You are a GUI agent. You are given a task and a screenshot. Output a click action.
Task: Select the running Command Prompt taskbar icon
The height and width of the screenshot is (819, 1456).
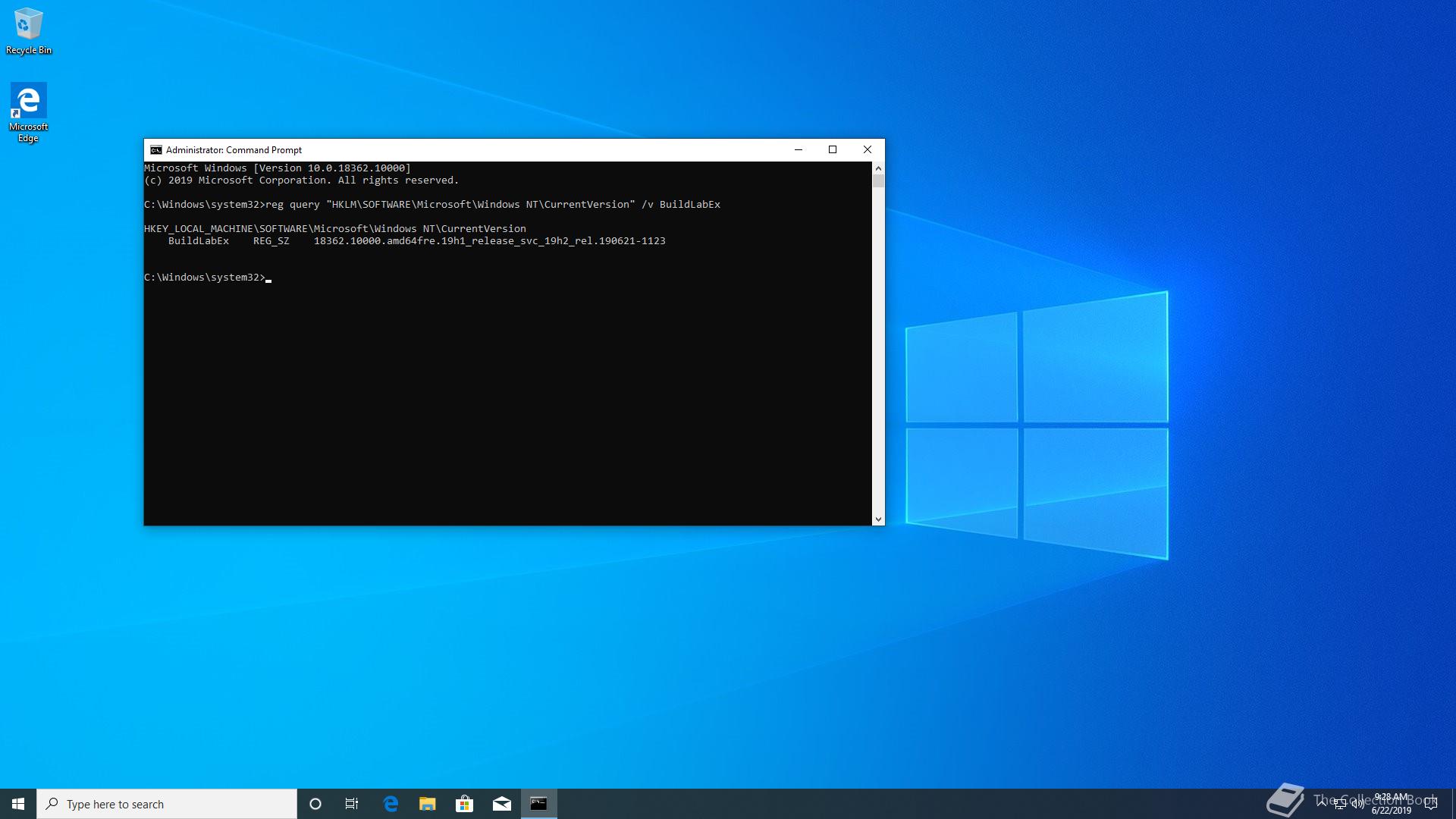coord(539,803)
